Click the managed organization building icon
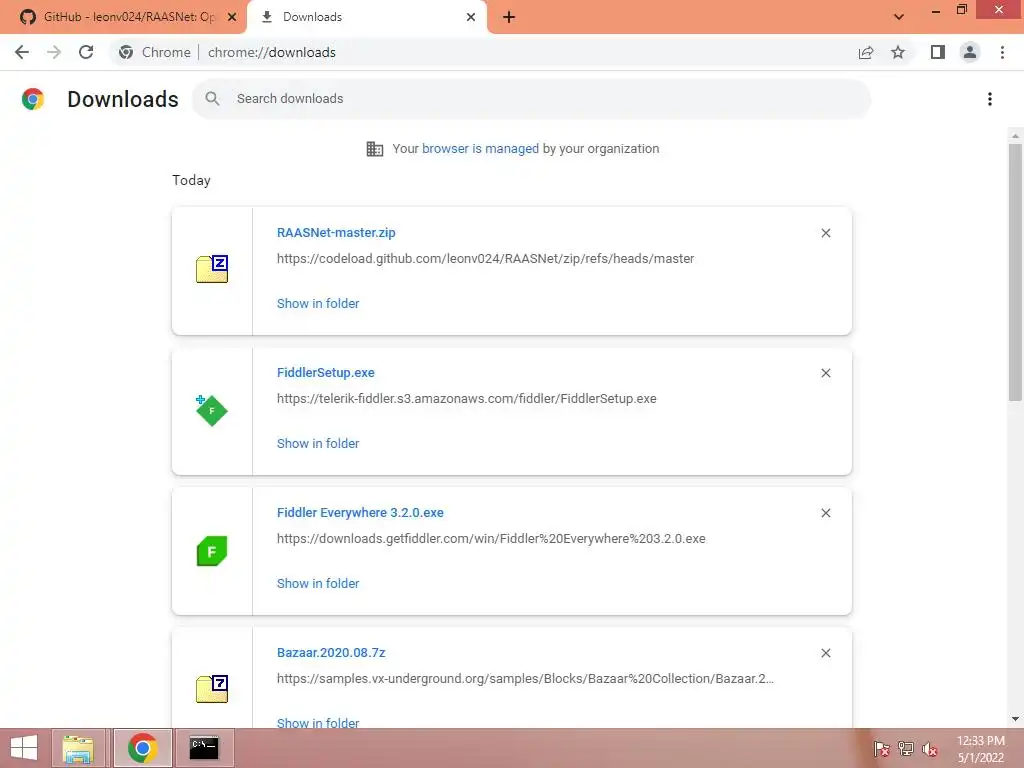1024x768 pixels. (375, 149)
